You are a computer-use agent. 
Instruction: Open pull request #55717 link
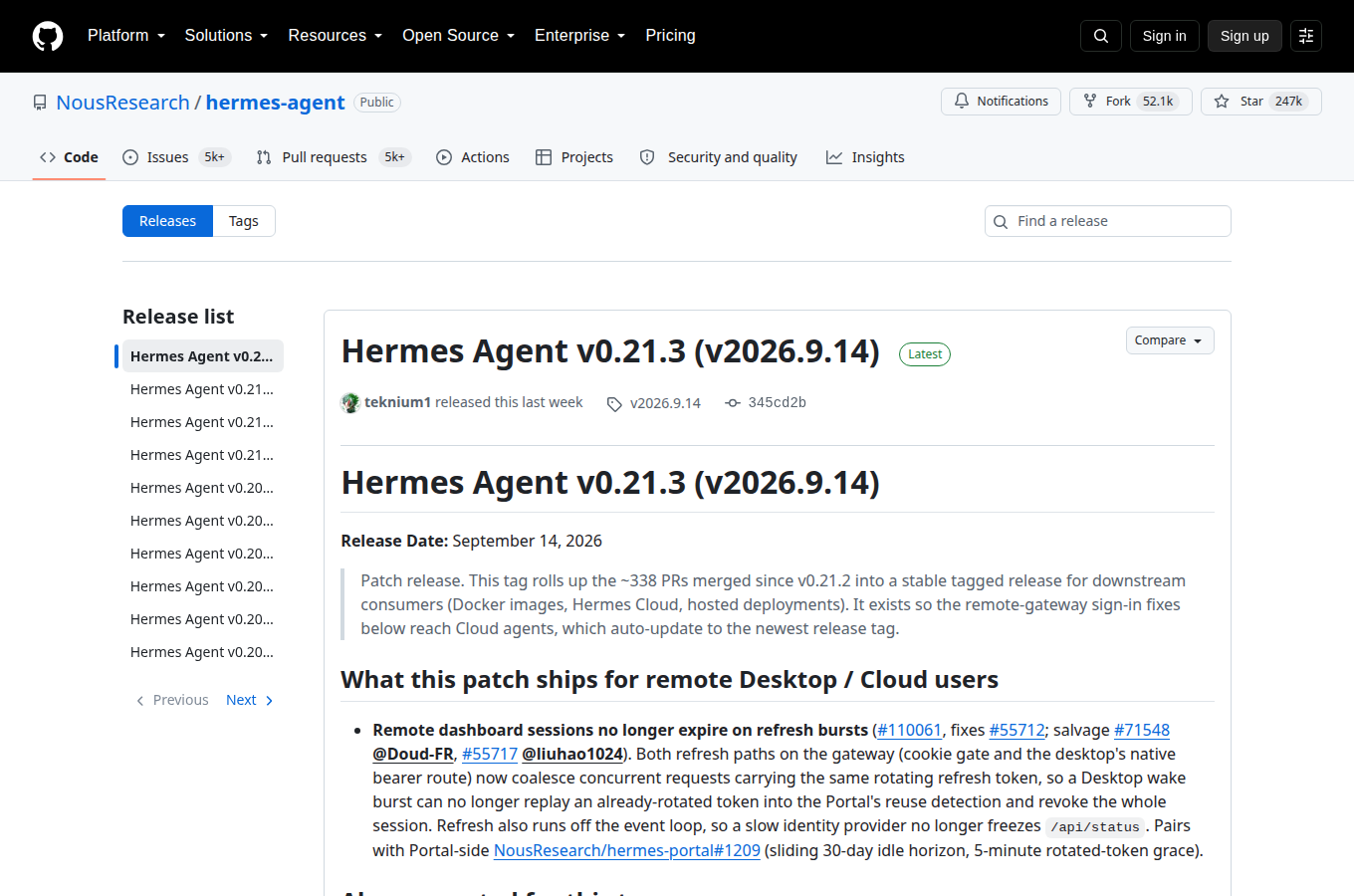490,754
